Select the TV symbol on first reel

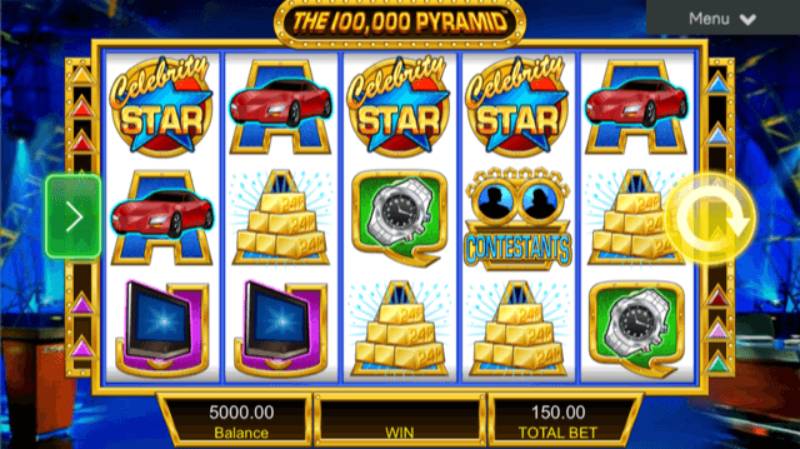point(162,329)
